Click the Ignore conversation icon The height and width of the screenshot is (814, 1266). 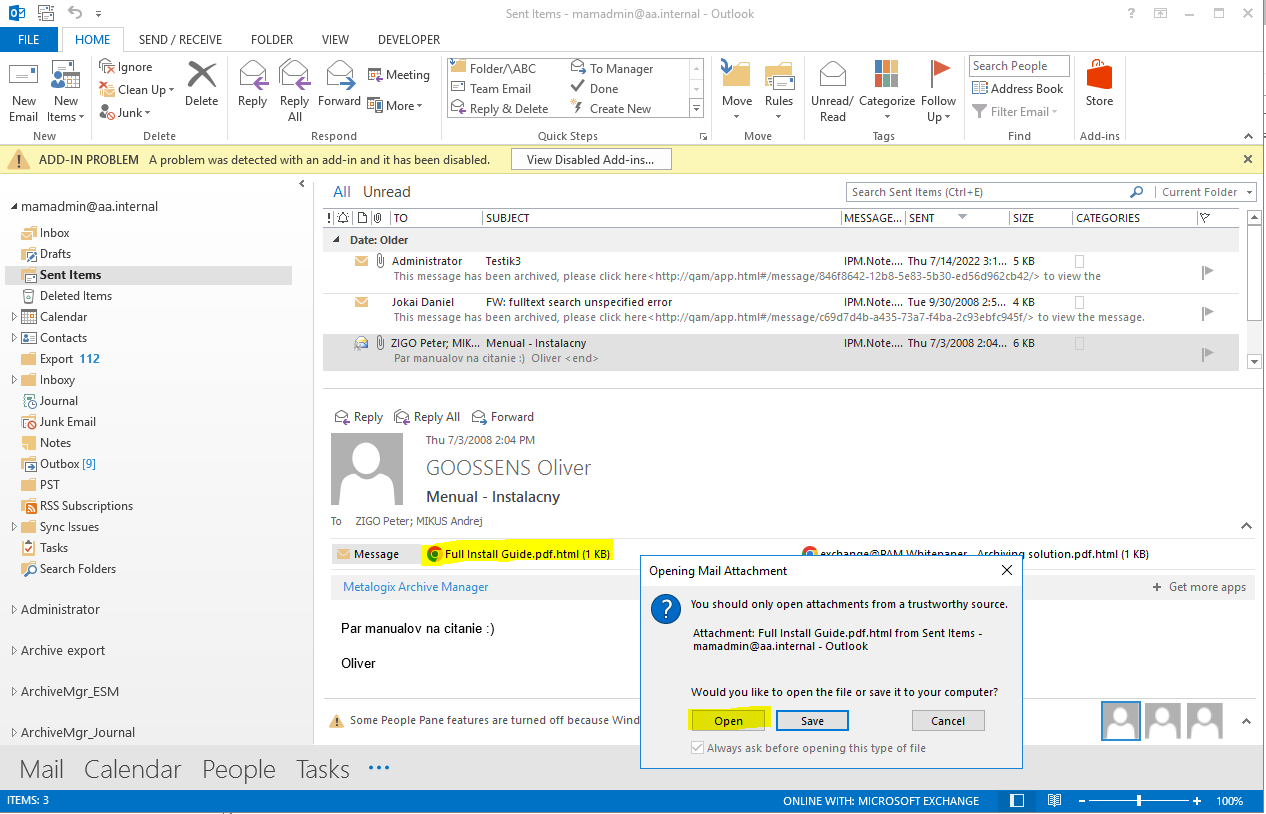[x=109, y=67]
